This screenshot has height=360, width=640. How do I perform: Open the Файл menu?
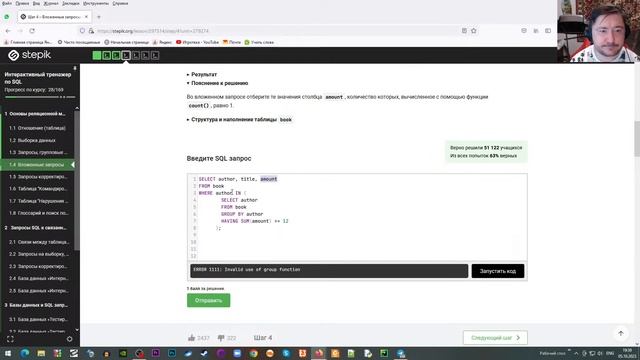point(7,3)
